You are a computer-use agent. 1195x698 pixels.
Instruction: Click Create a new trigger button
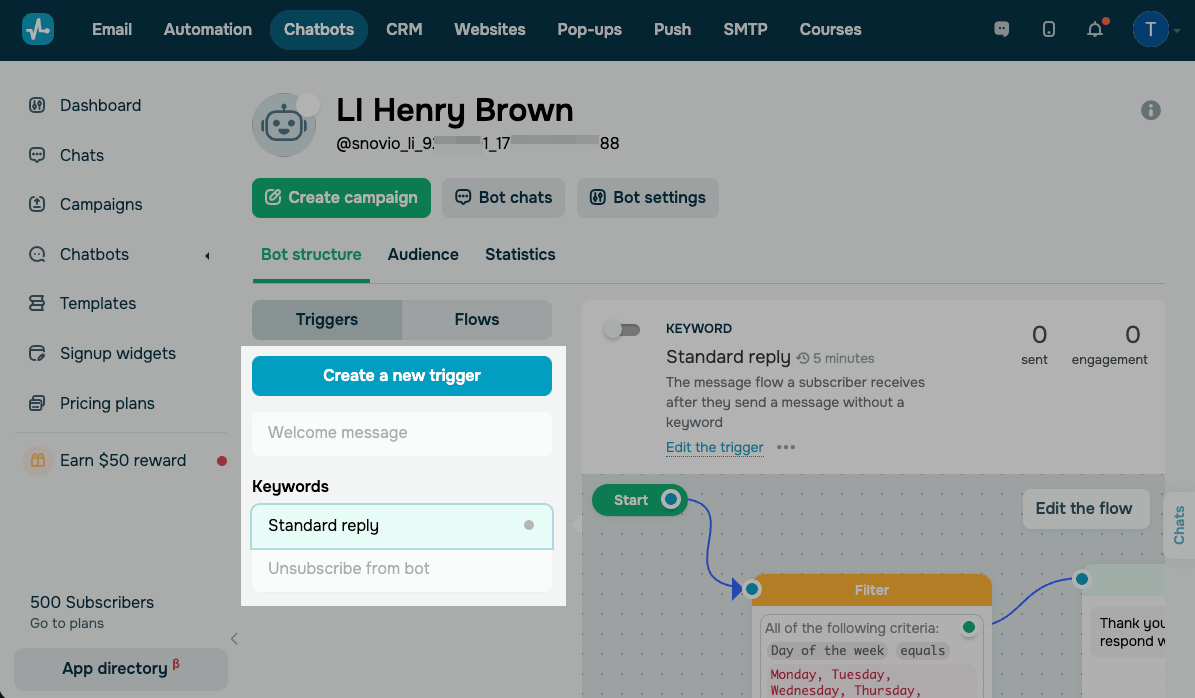tap(402, 376)
